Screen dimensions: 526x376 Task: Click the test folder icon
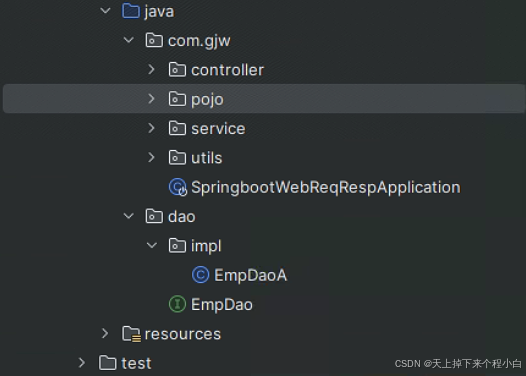coord(108,363)
